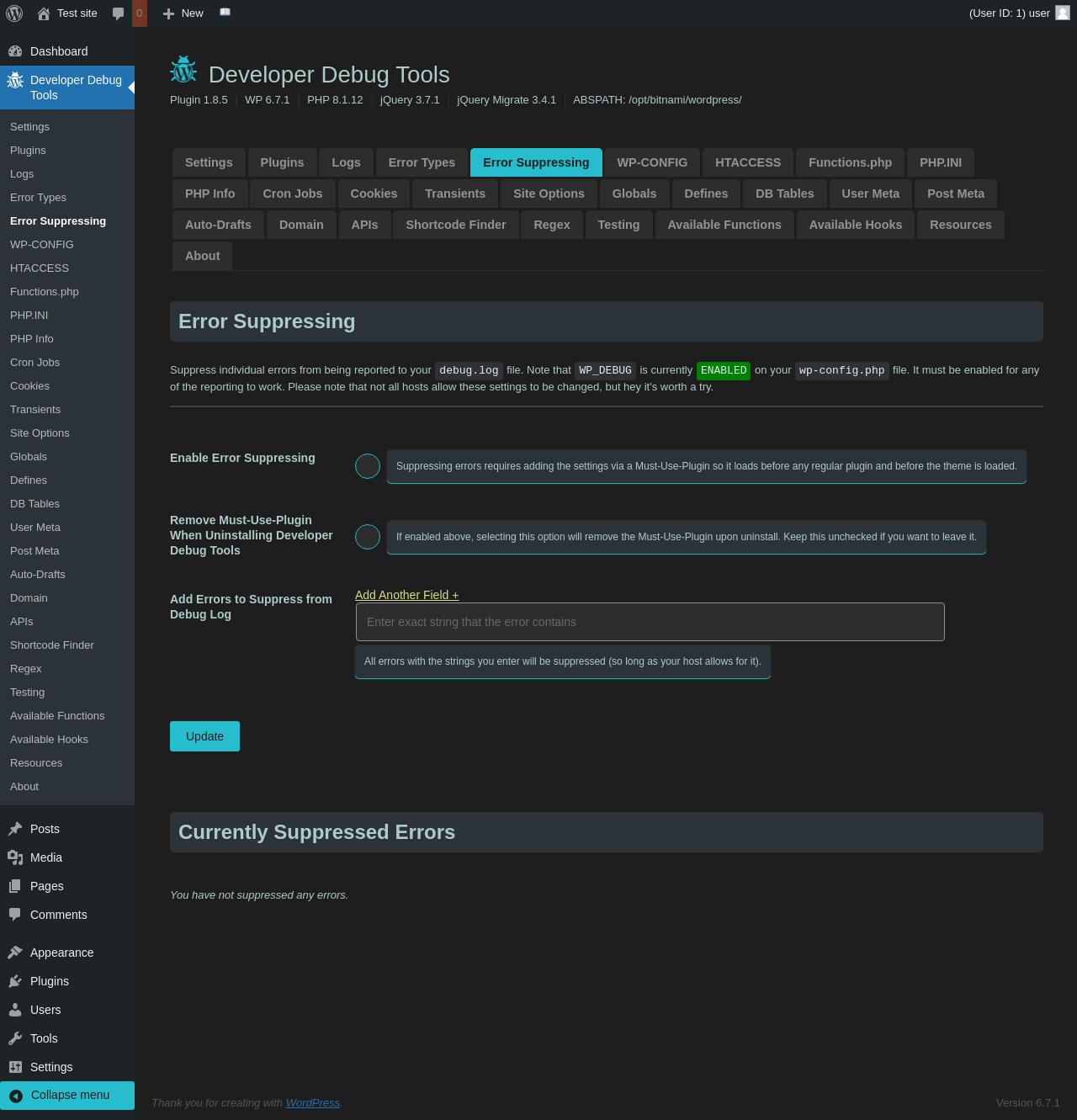
Task: Click the book icon in admin bar
Action: pyautogui.click(x=225, y=13)
